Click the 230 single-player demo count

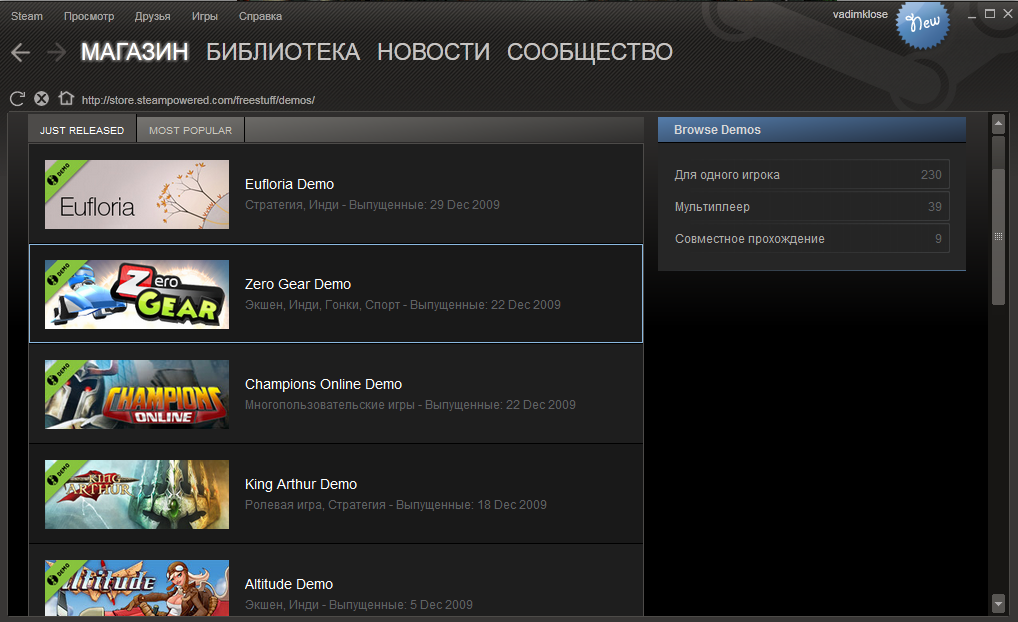tap(931, 175)
